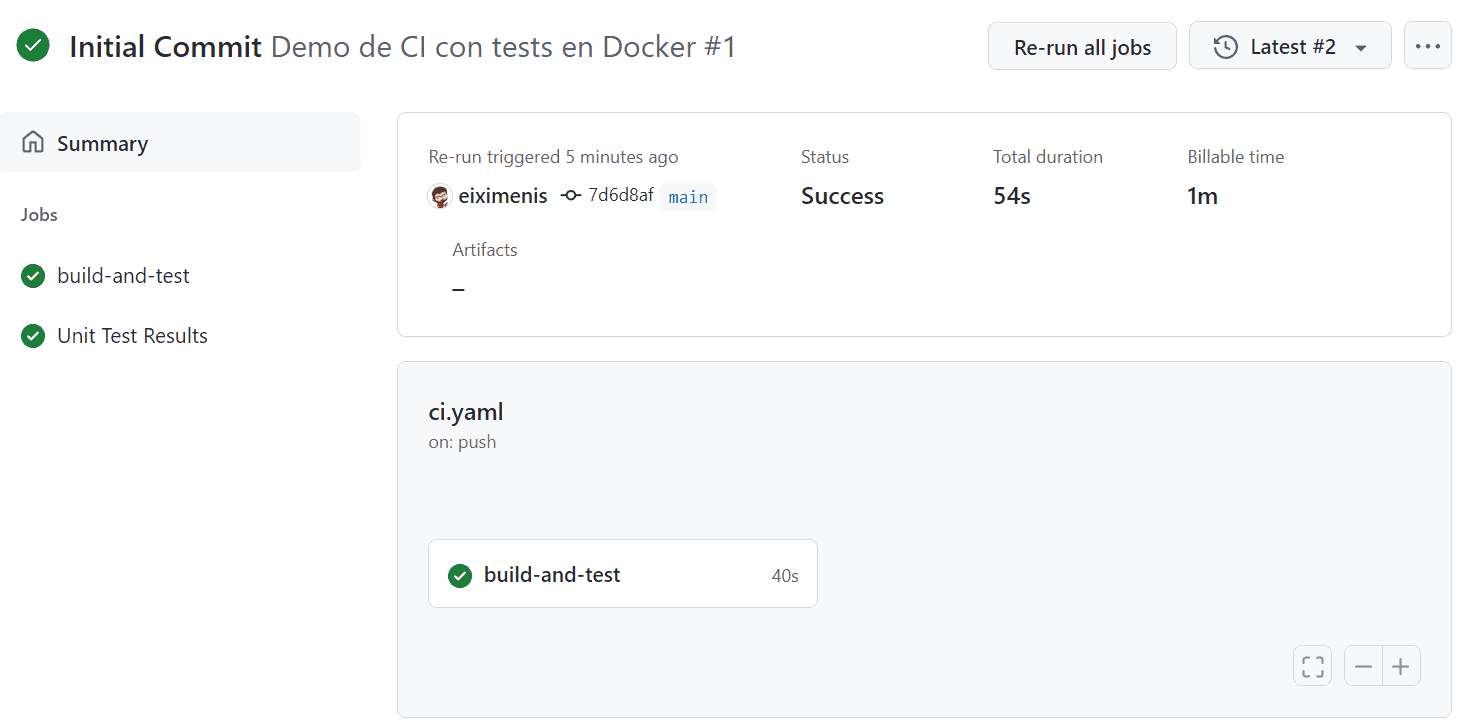The height and width of the screenshot is (726, 1469).
Task: Open Unit Test Results job
Action: (x=132, y=336)
